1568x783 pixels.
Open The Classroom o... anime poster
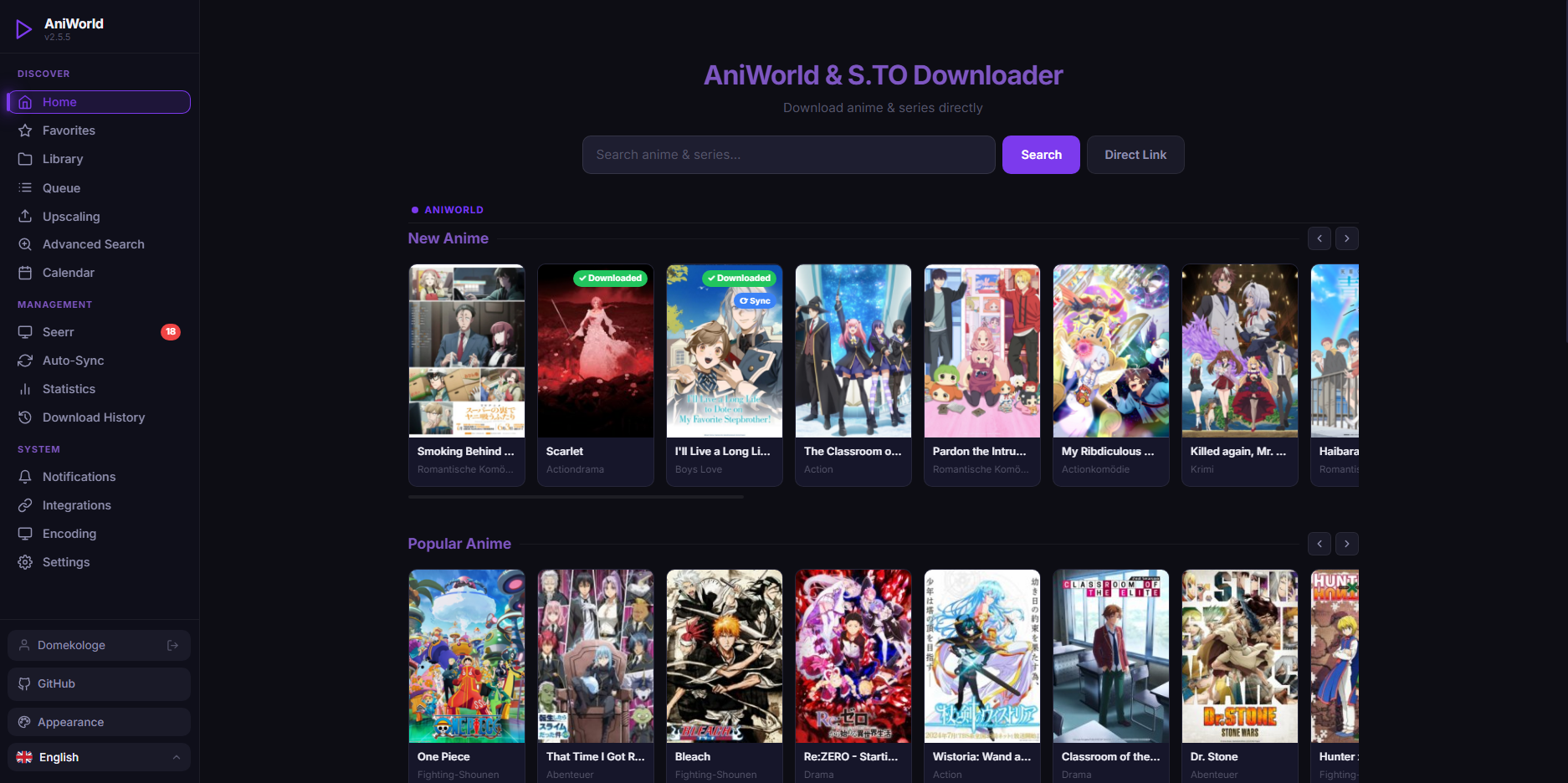coord(853,351)
